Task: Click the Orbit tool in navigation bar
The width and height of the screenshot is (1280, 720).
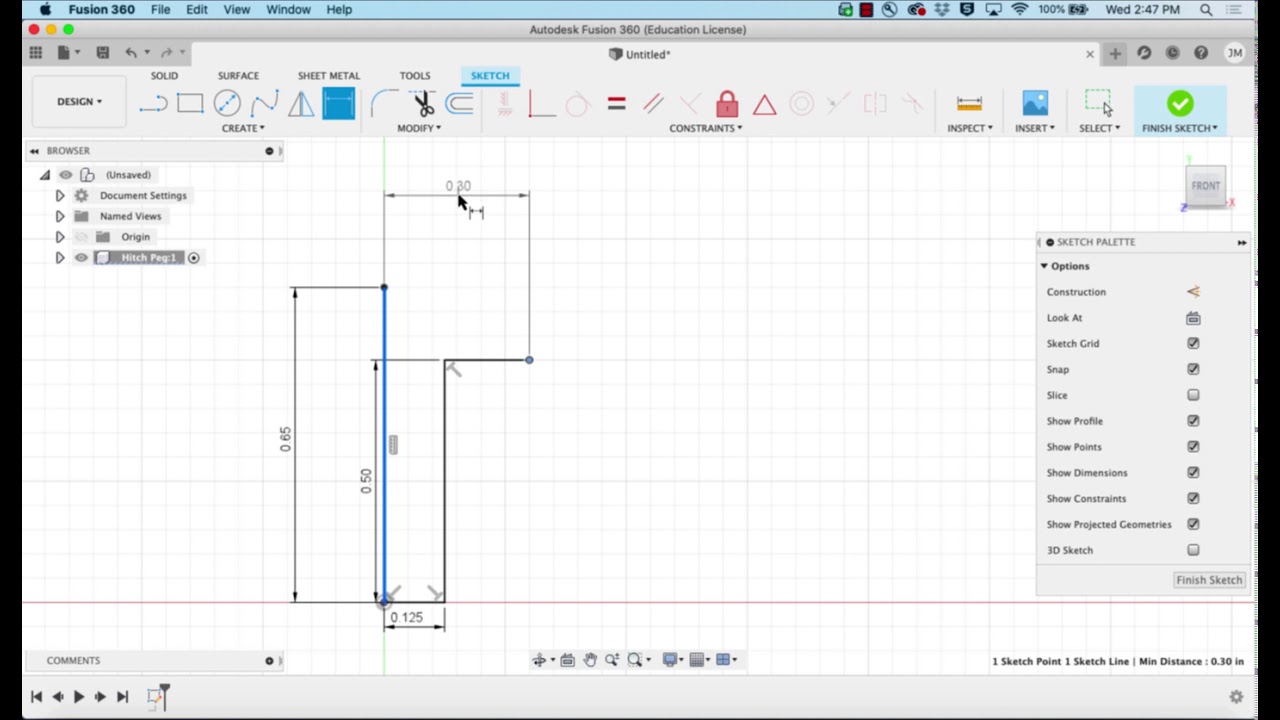Action: (541, 660)
